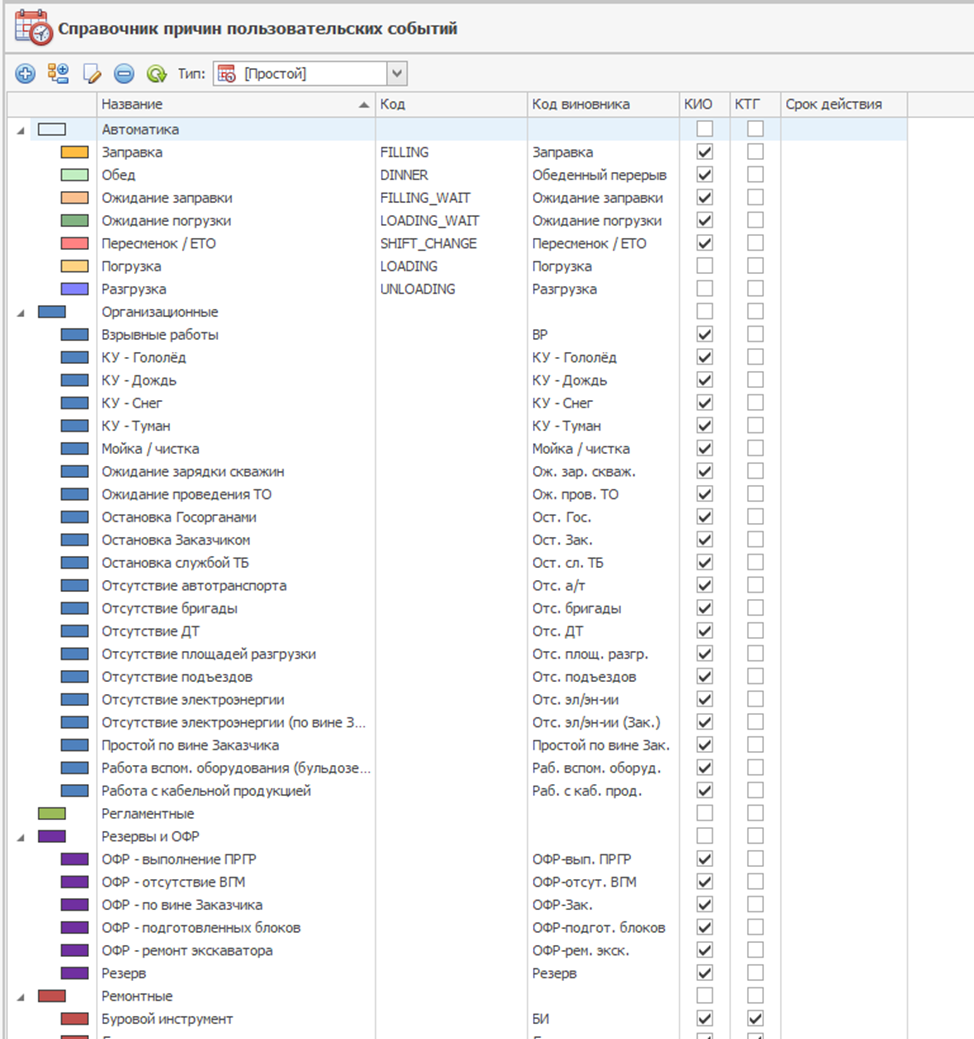Viewport: 974px width, 1039px height.
Task: Open the Тип dropdown arrow
Action: [x=397, y=73]
